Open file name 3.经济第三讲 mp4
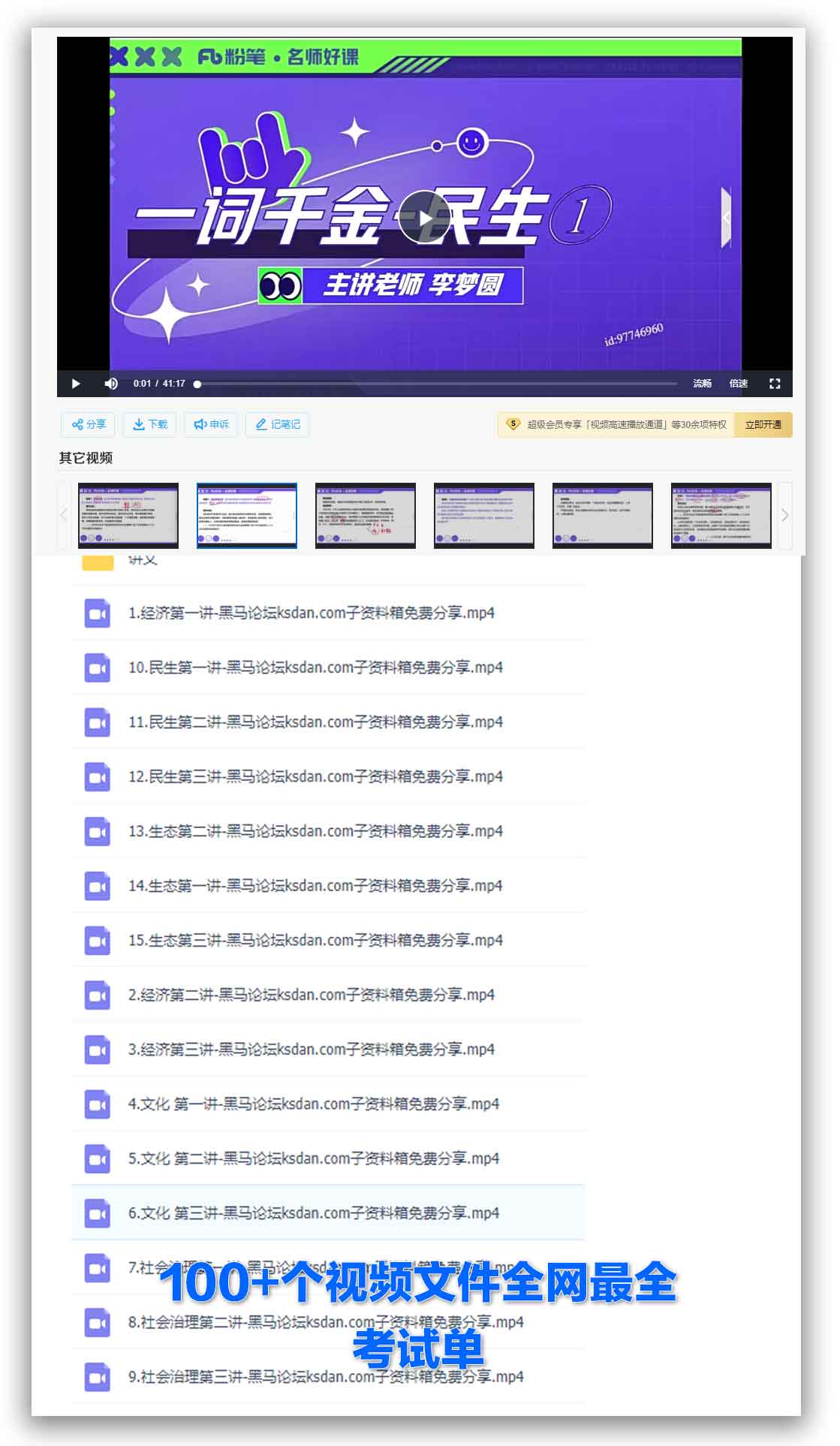Viewport: 840px width, 1446px height. (x=312, y=1050)
